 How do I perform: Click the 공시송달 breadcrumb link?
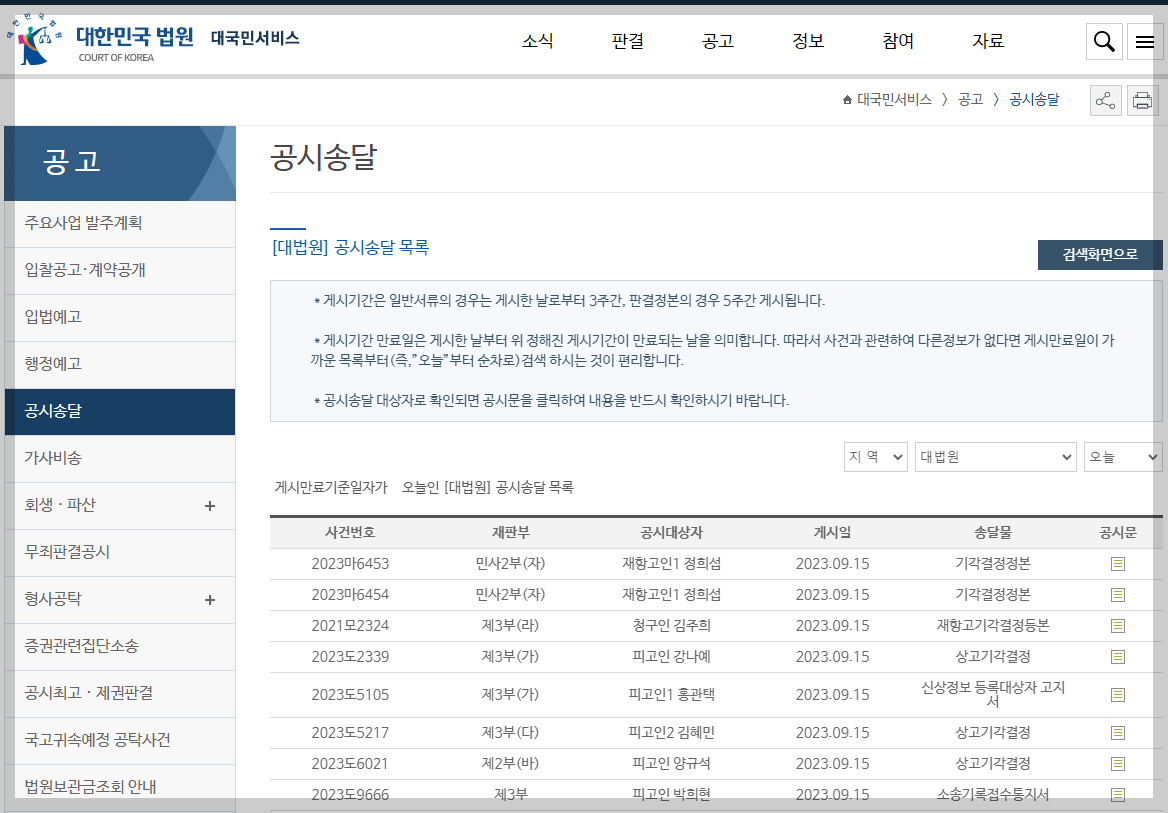[1034, 100]
